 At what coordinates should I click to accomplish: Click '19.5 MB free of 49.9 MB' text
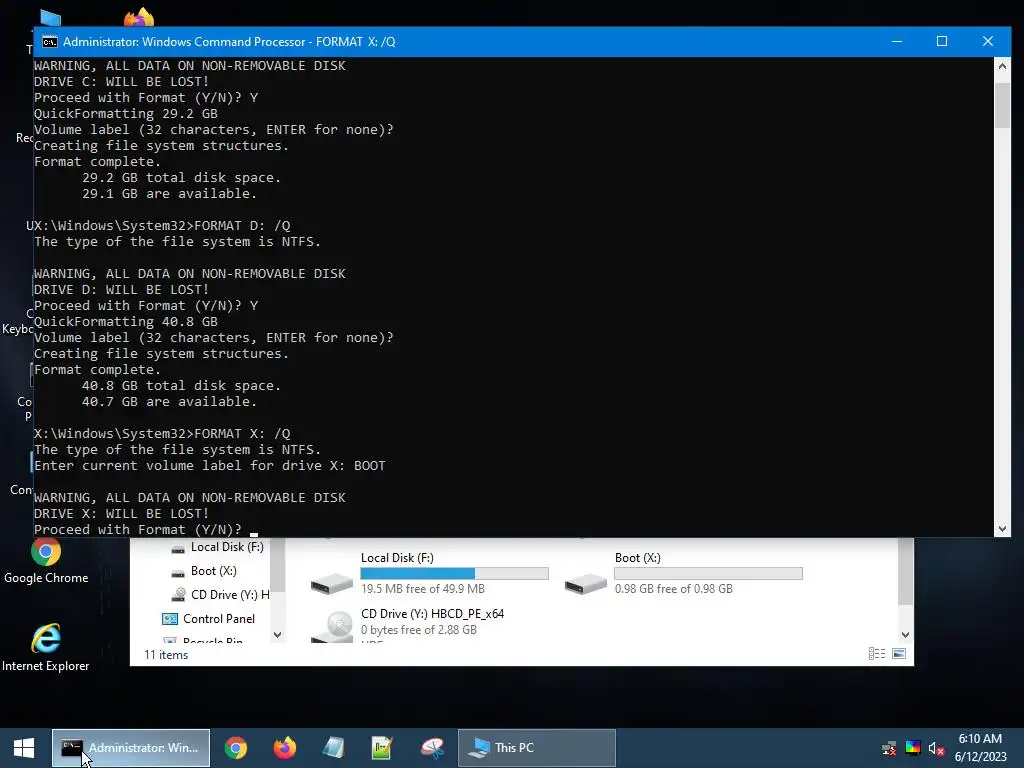point(423,589)
